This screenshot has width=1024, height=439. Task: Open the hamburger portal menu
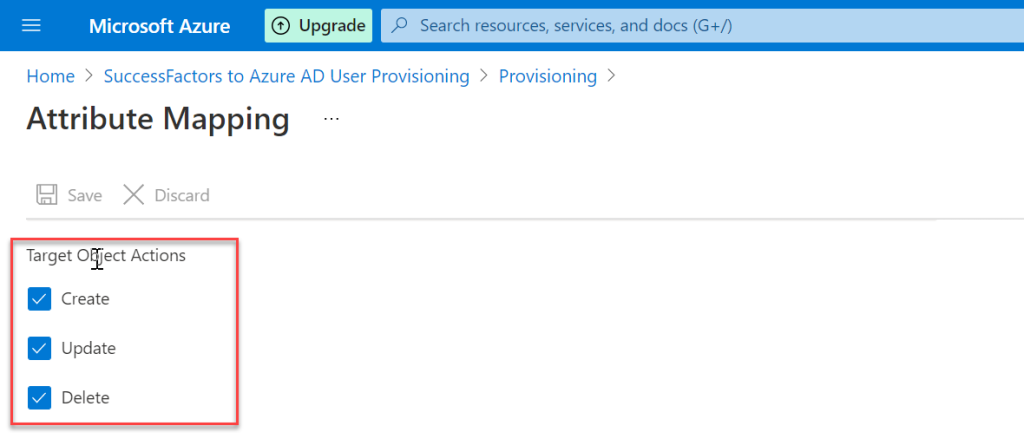pyautogui.click(x=31, y=25)
